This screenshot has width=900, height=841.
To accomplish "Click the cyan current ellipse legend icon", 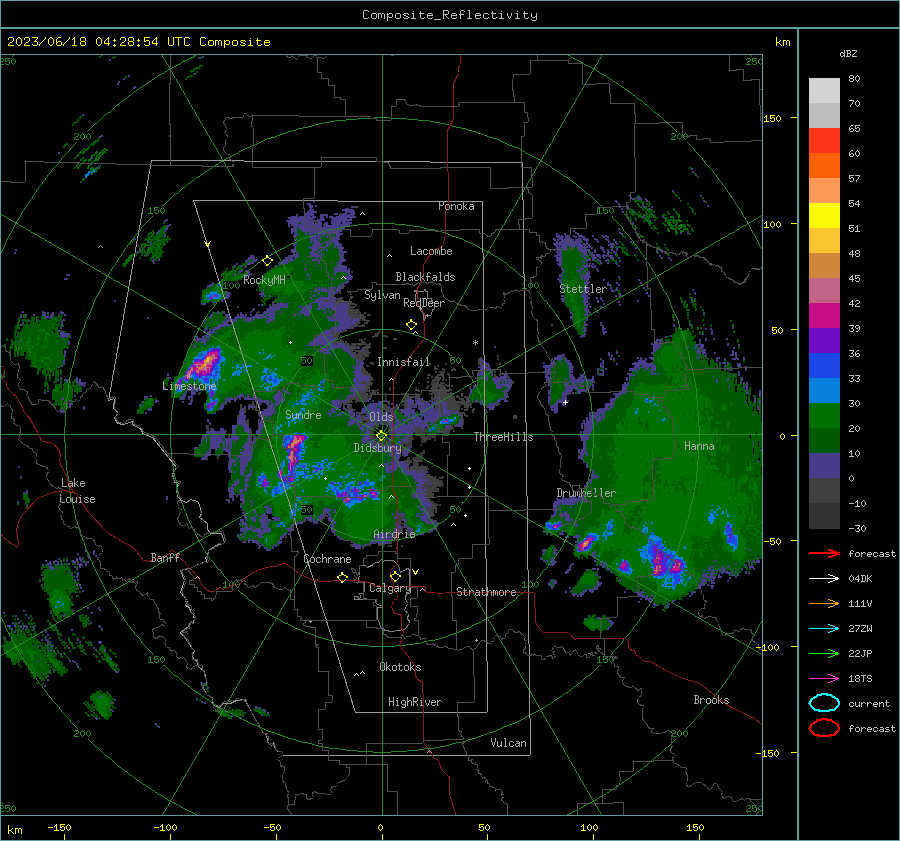I will point(824,703).
